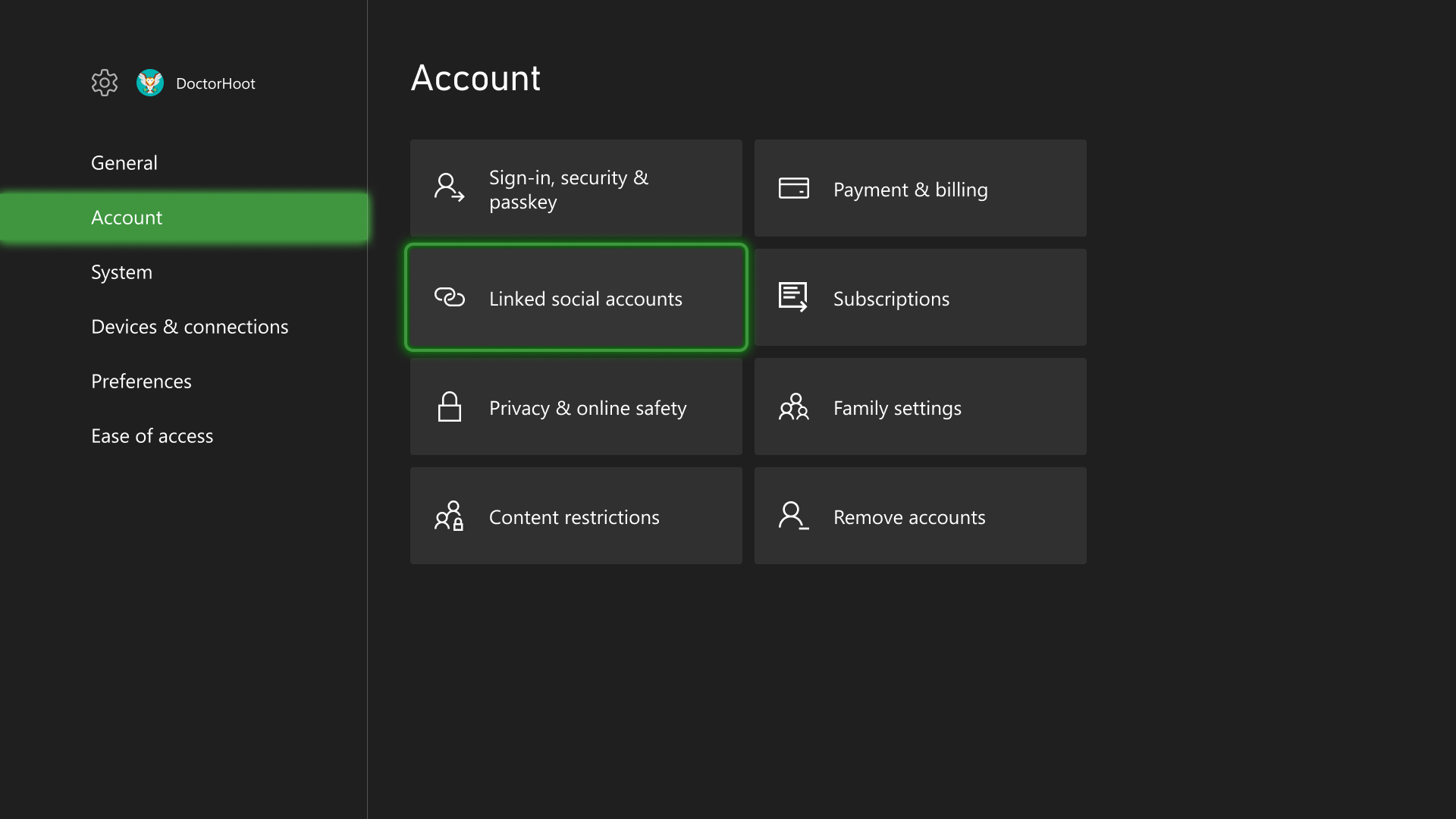Image resolution: width=1456 pixels, height=819 pixels.
Task: Open Ease of access settings
Action: point(152,436)
